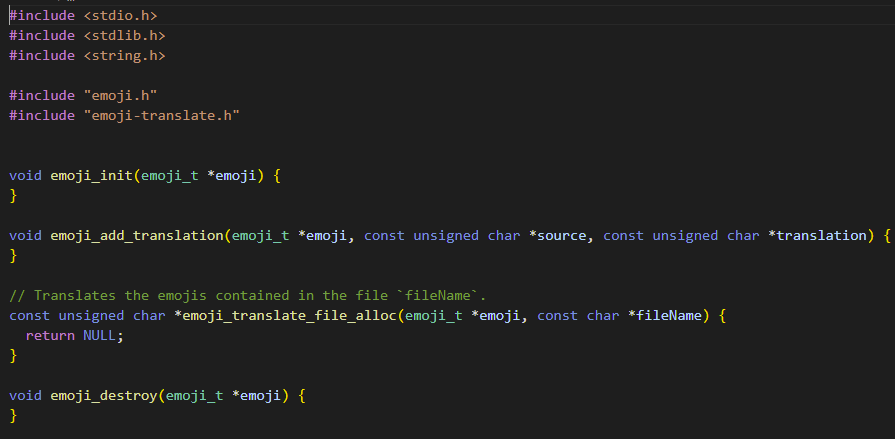Click the fileName parameter

[x=669, y=315]
